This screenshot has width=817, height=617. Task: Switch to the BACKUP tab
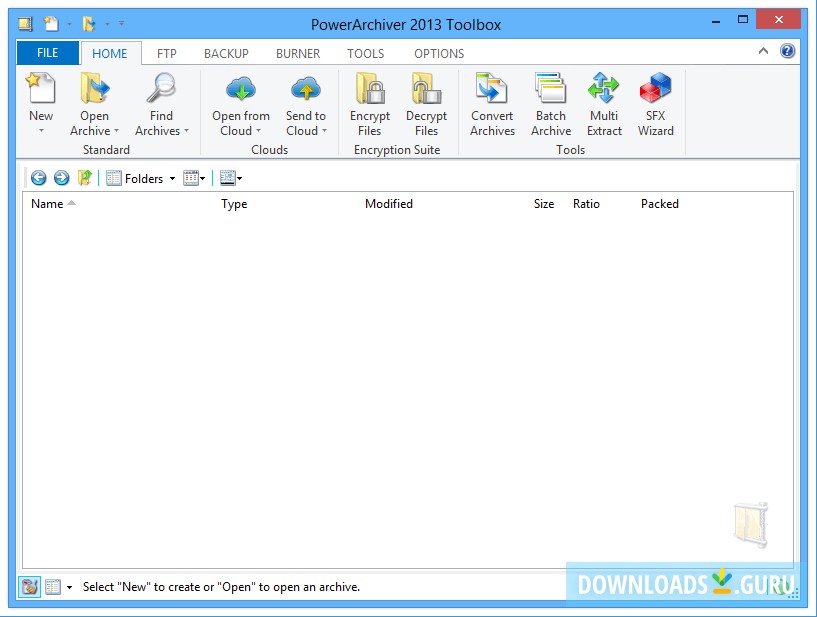tap(226, 54)
